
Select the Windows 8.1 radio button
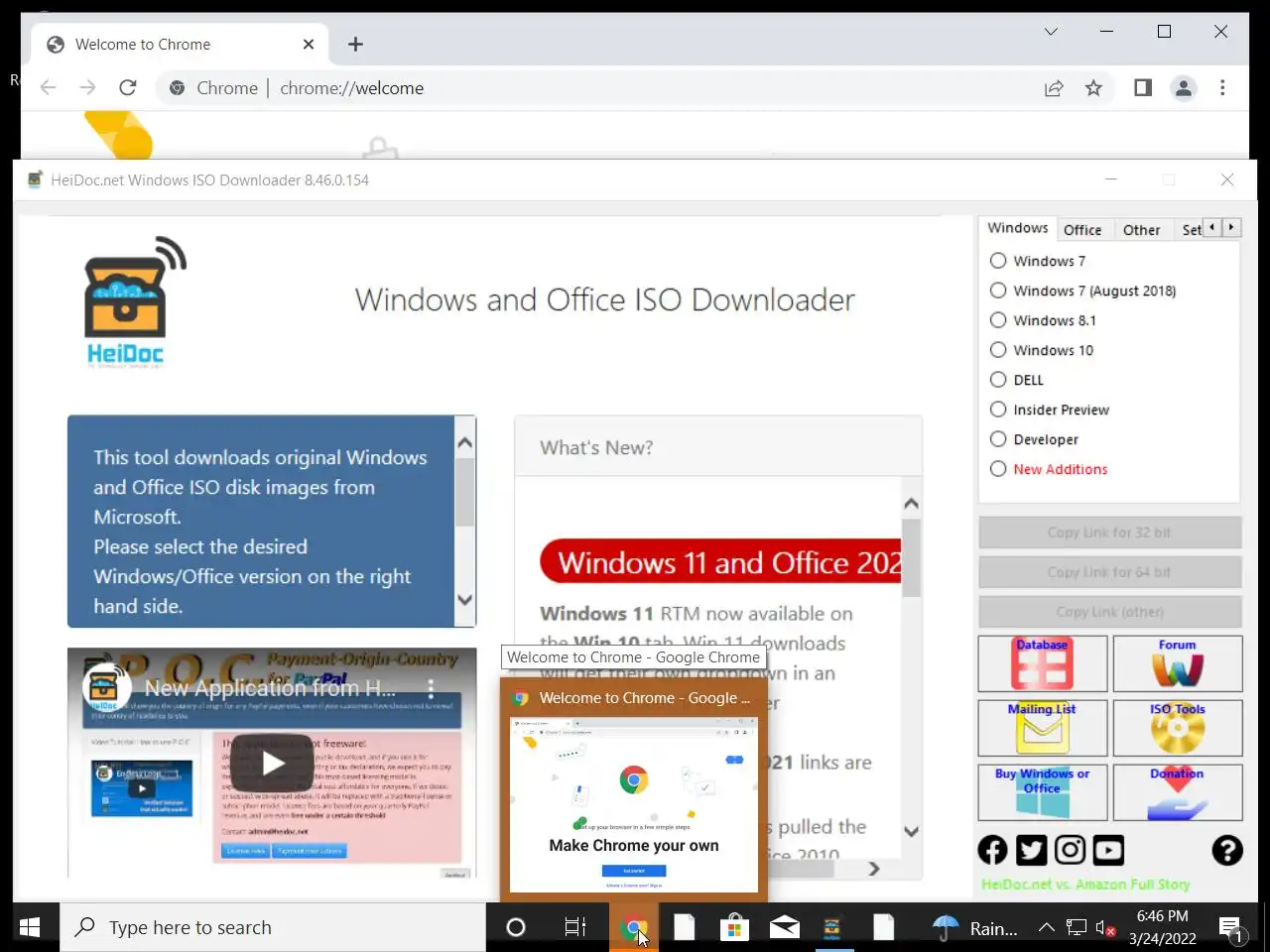point(998,320)
